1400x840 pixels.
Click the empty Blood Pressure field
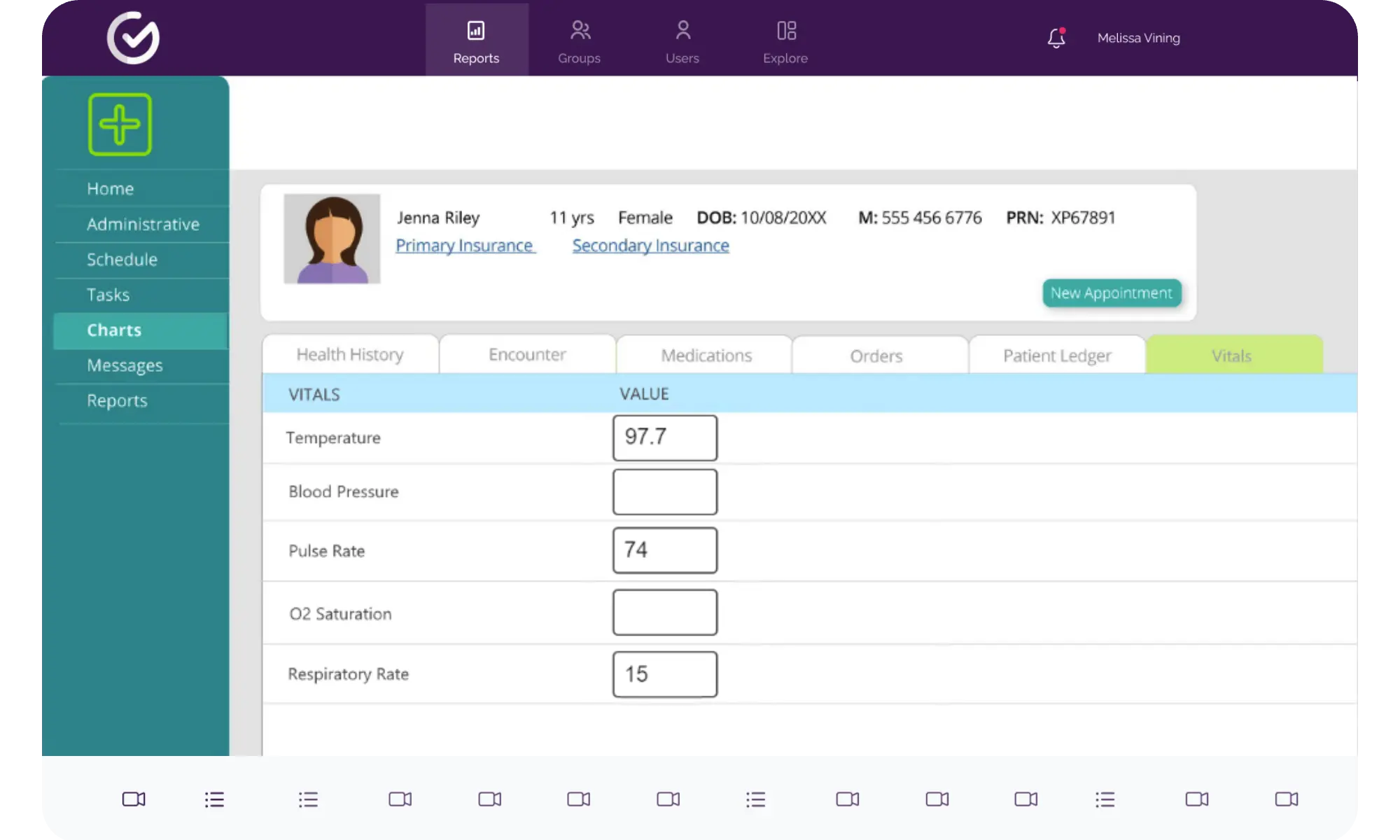(x=664, y=492)
